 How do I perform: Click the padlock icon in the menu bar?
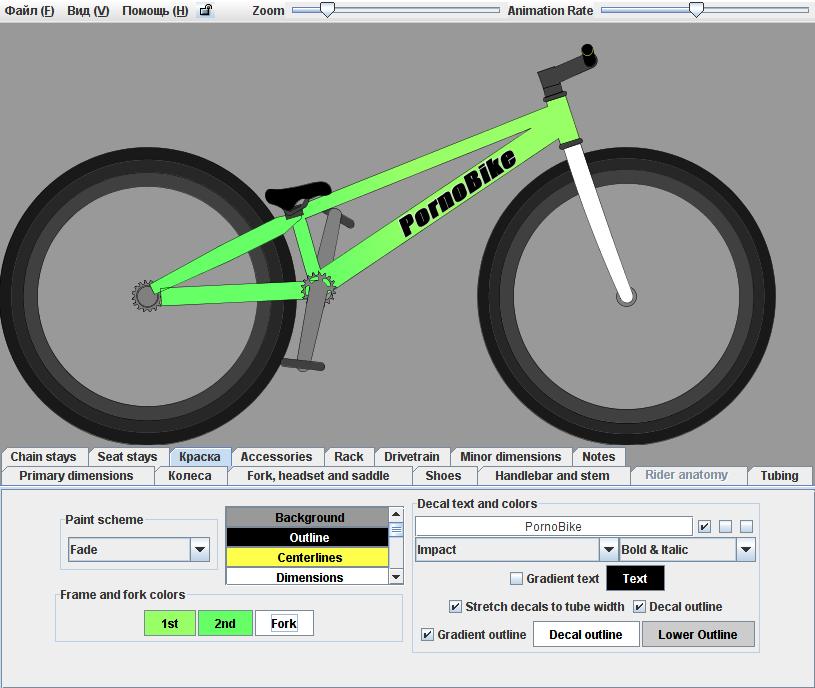tap(206, 11)
